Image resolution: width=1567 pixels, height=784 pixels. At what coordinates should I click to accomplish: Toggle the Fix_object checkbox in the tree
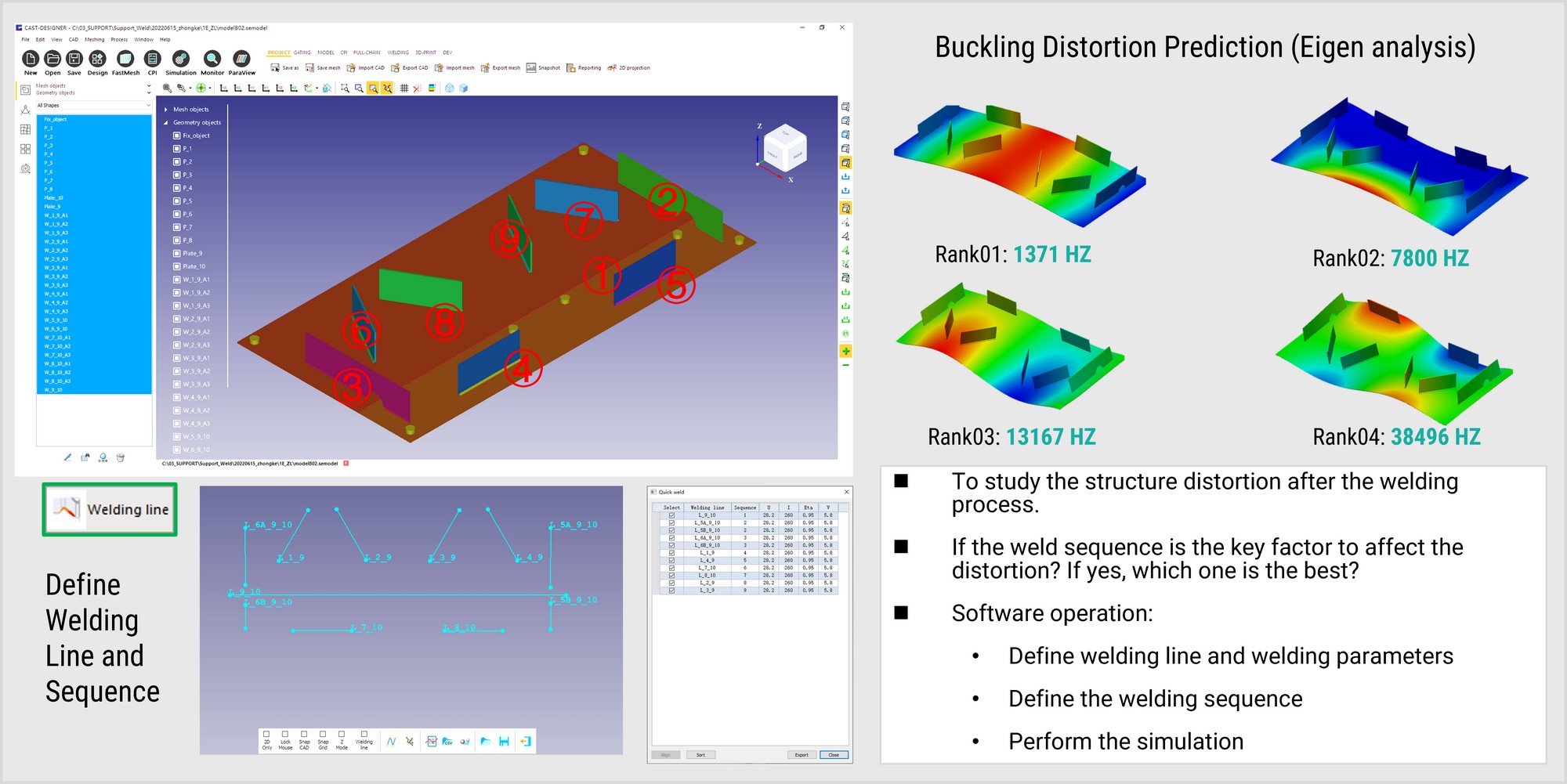[x=177, y=135]
